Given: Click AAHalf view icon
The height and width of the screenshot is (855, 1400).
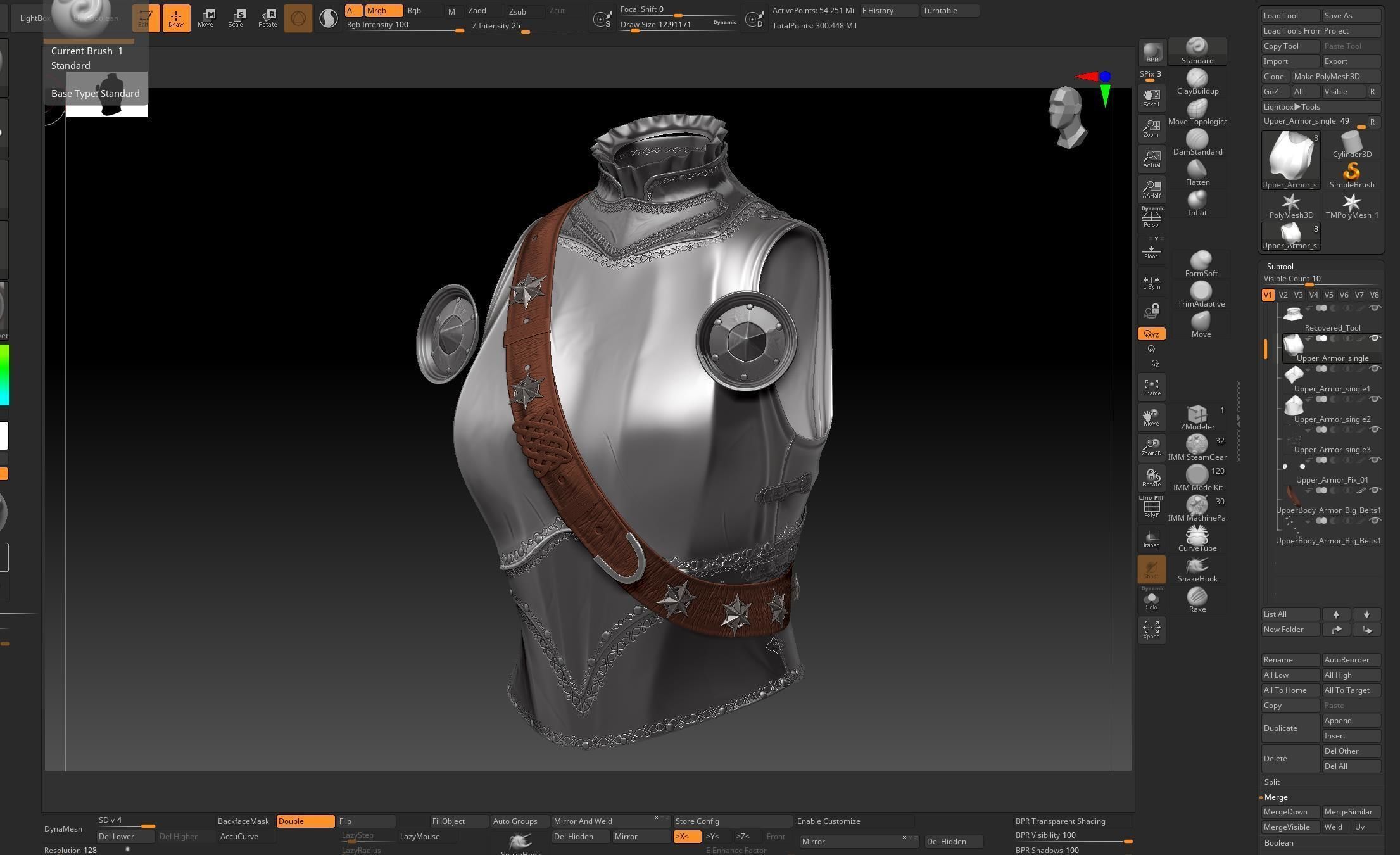Looking at the screenshot, I should click(1151, 189).
